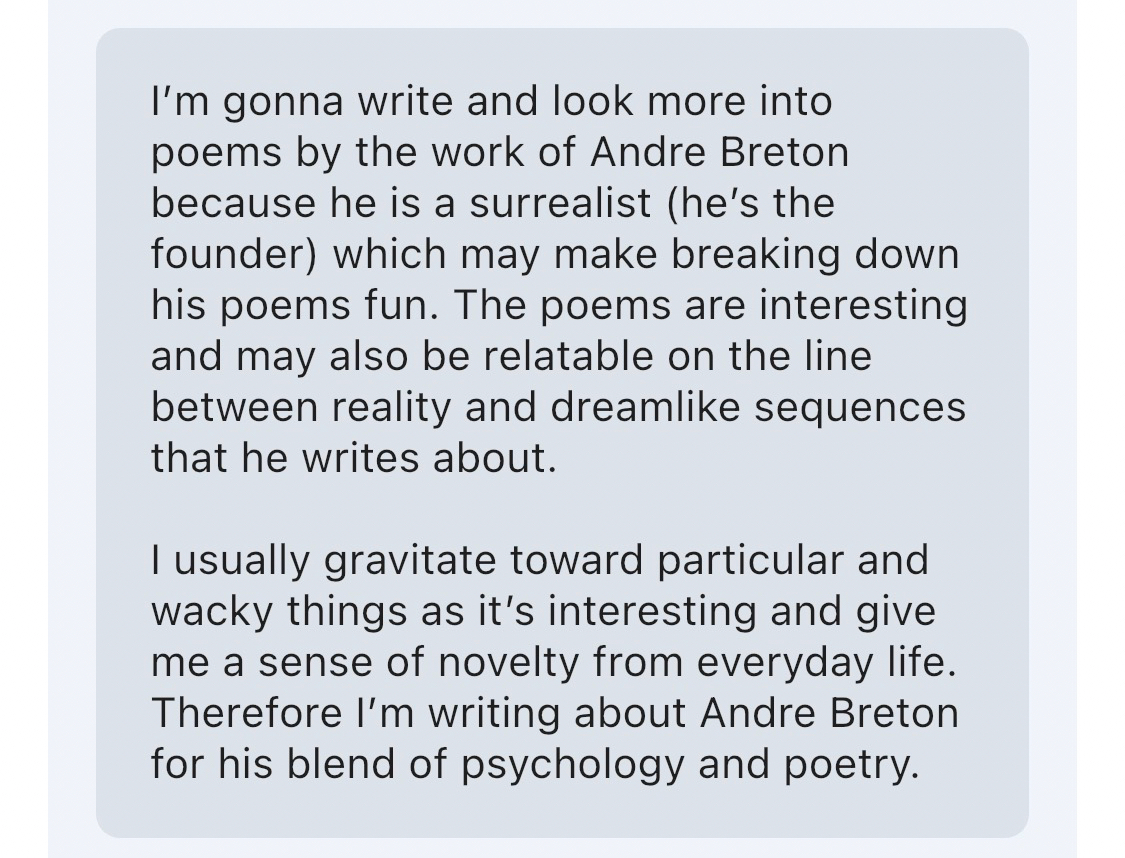This screenshot has width=1125, height=858.
Task: Click 'breaking down' in the first paragraph
Action: point(815,255)
